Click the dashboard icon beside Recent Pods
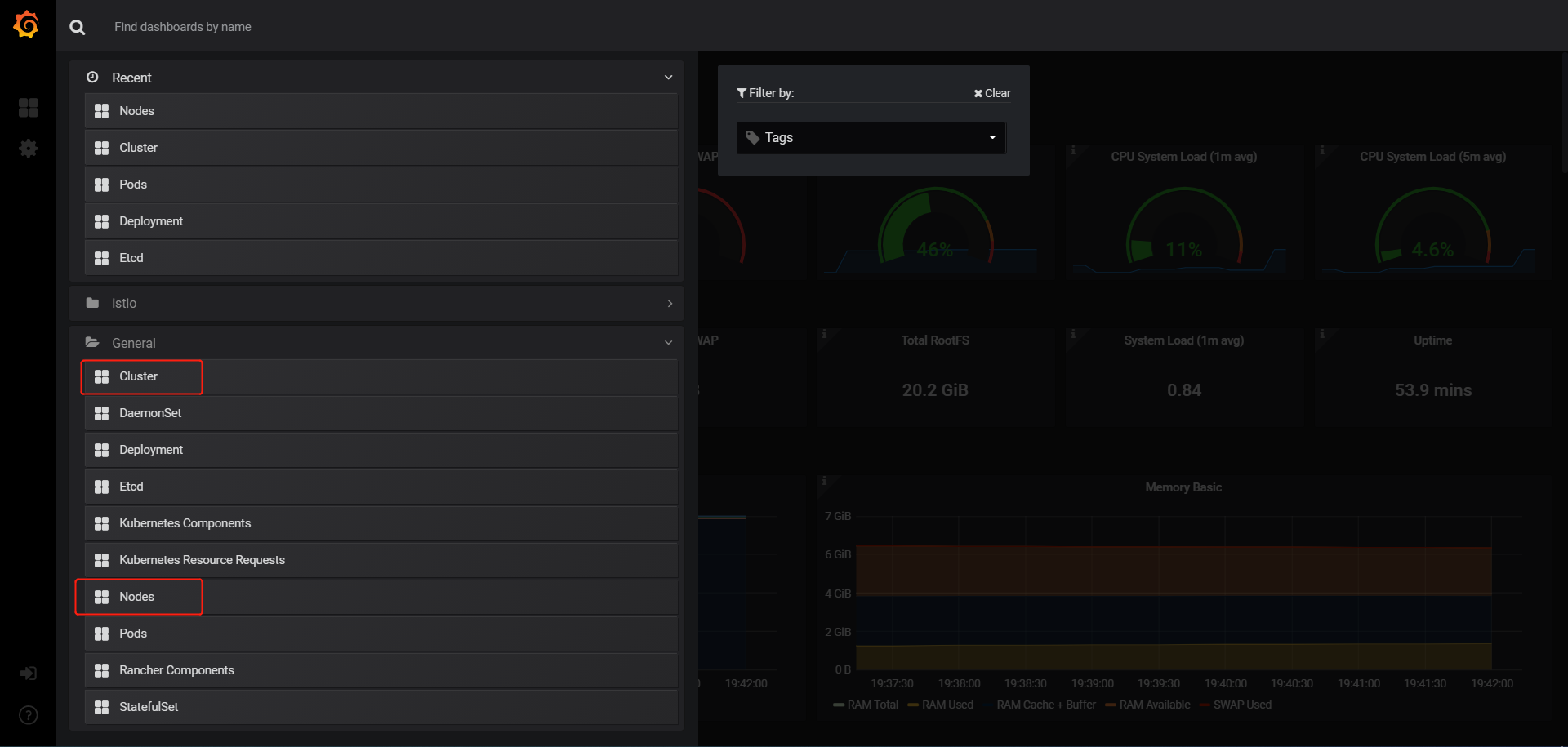The image size is (1568, 747). (x=101, y=185)
